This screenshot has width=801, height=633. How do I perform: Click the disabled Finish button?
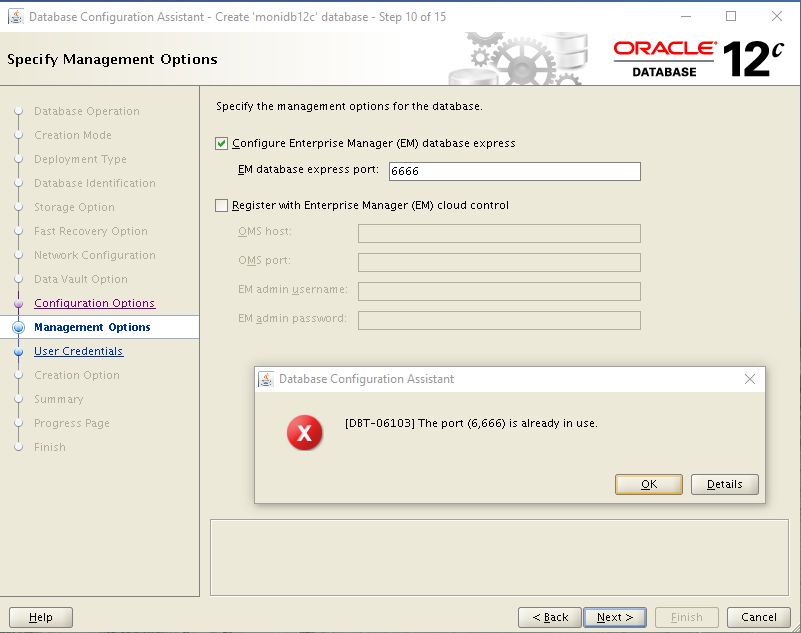point(687,617)
